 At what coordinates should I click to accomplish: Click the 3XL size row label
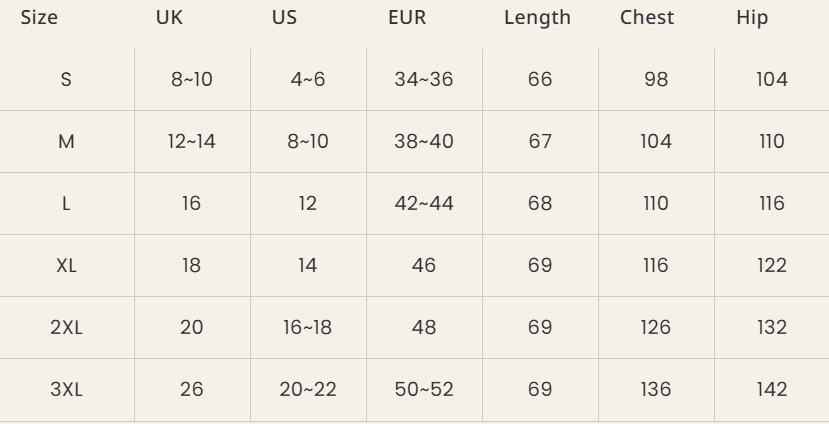click(66, 390)
